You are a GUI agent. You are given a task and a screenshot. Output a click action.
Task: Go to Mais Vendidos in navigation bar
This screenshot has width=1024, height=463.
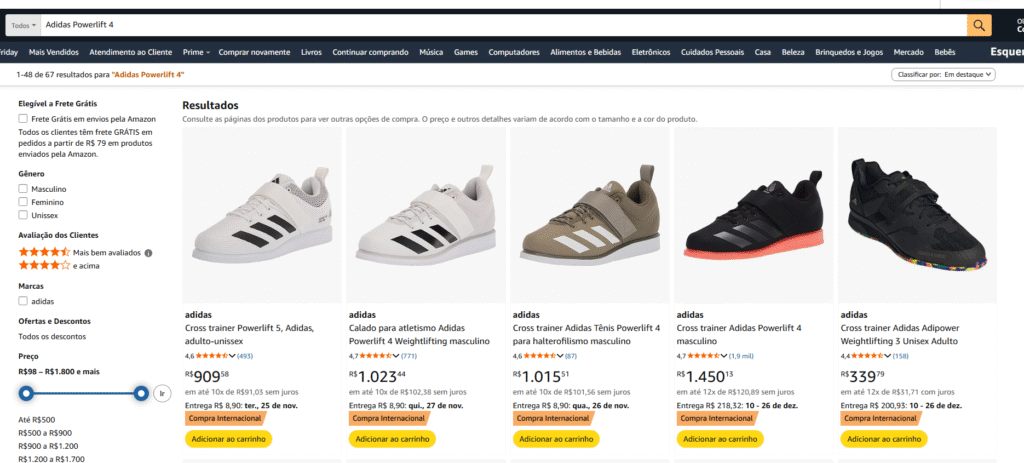(x=54, y=52)
